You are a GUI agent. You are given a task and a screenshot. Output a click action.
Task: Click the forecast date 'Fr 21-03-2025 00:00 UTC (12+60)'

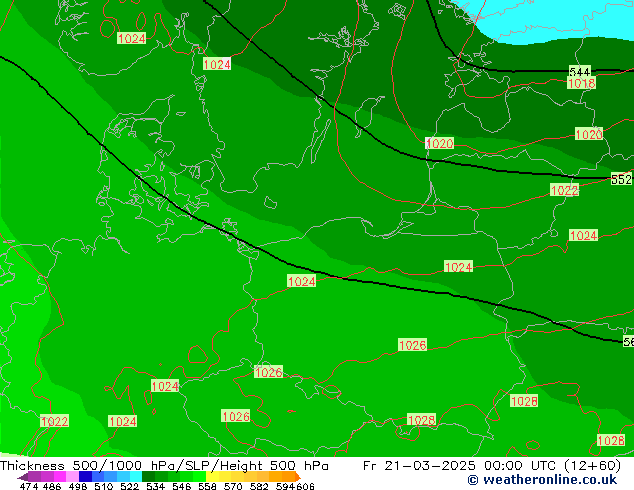click(492, 466)
